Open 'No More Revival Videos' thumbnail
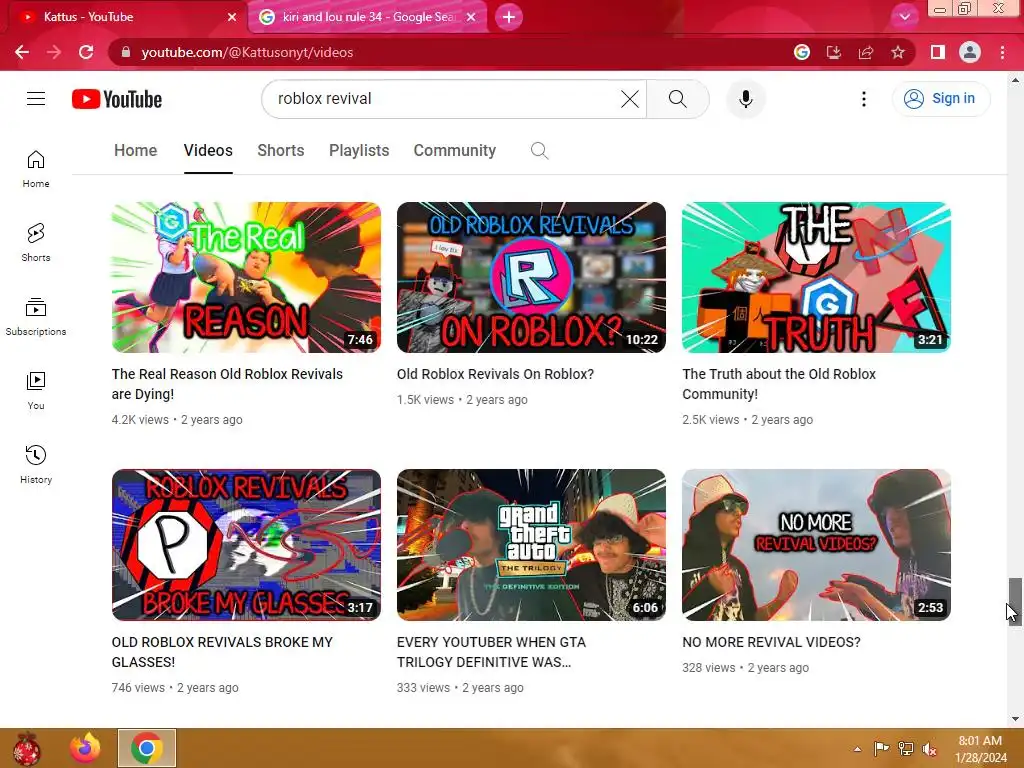This screenshot has width=1024, height=768. tap(816, 545)
